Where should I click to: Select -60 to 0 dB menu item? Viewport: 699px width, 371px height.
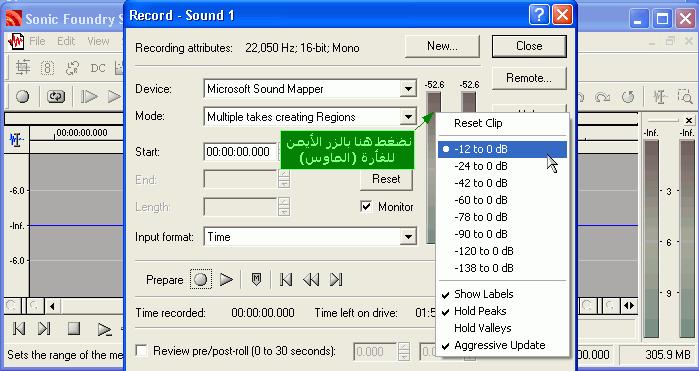[x=502, y=200]
